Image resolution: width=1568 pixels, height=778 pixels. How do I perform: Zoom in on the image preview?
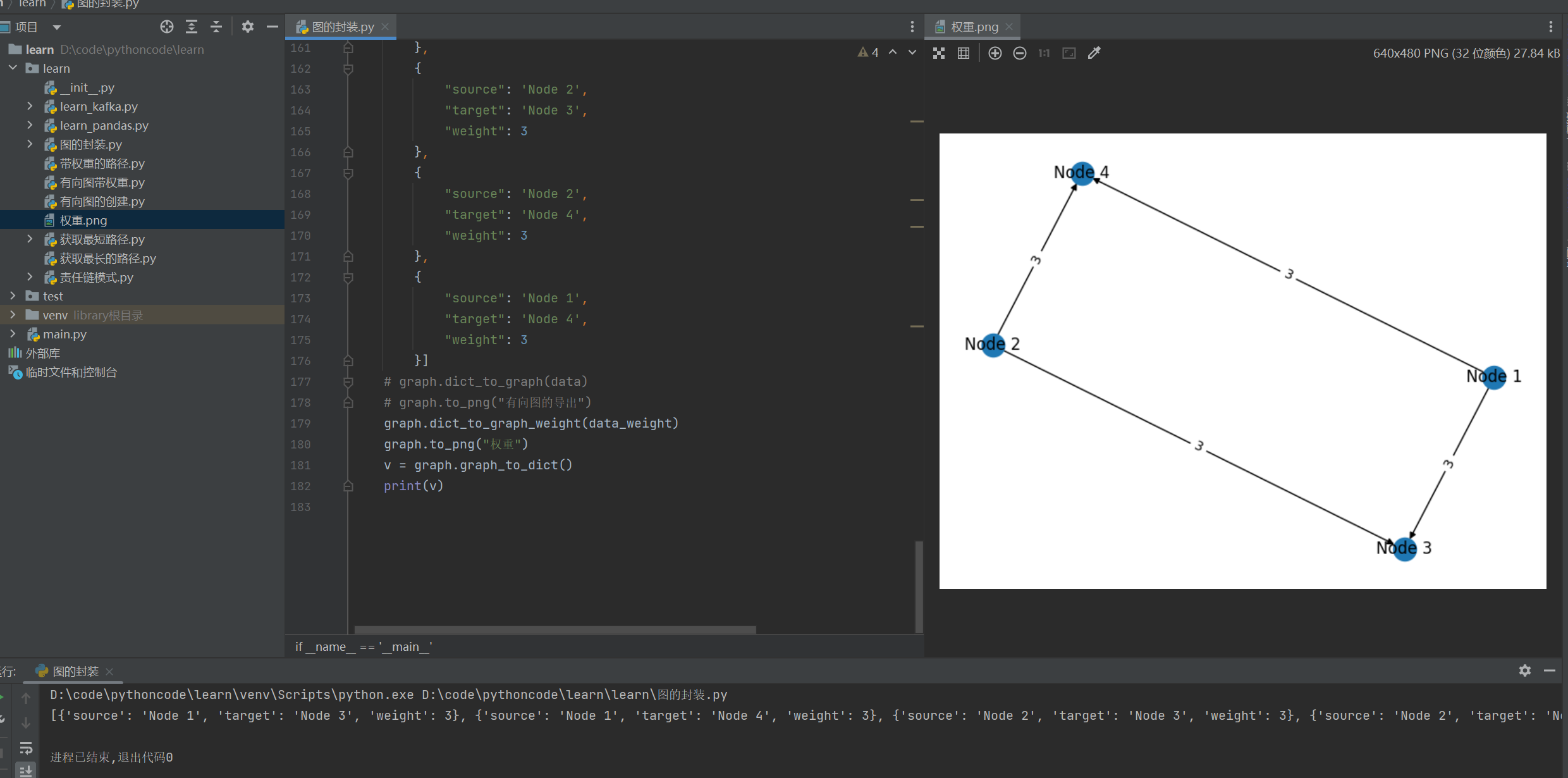(x=995, y=53)
